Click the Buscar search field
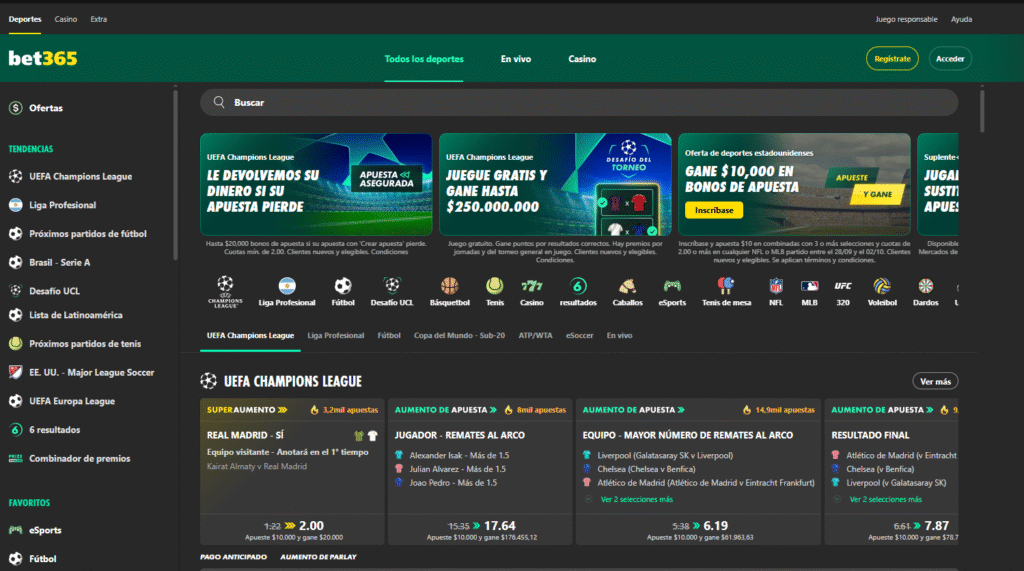This screenshot has height=571, width=1024. 579,103
